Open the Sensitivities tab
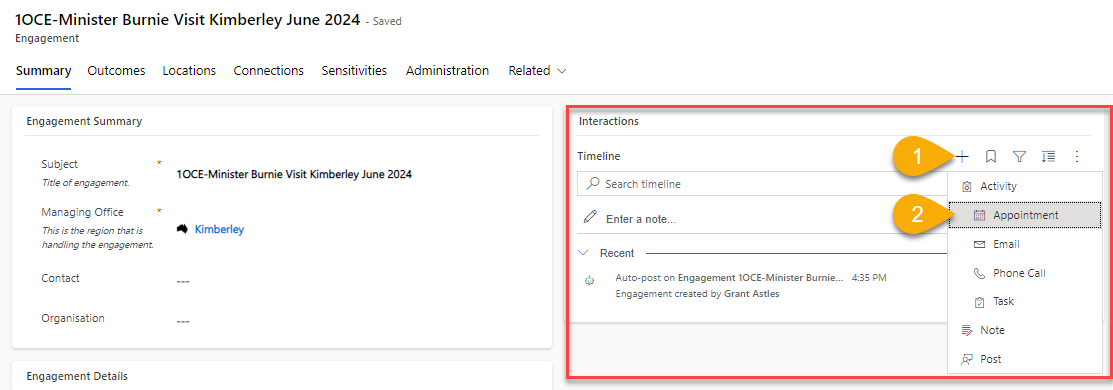1113x390 pixels. tap(354, 71)
